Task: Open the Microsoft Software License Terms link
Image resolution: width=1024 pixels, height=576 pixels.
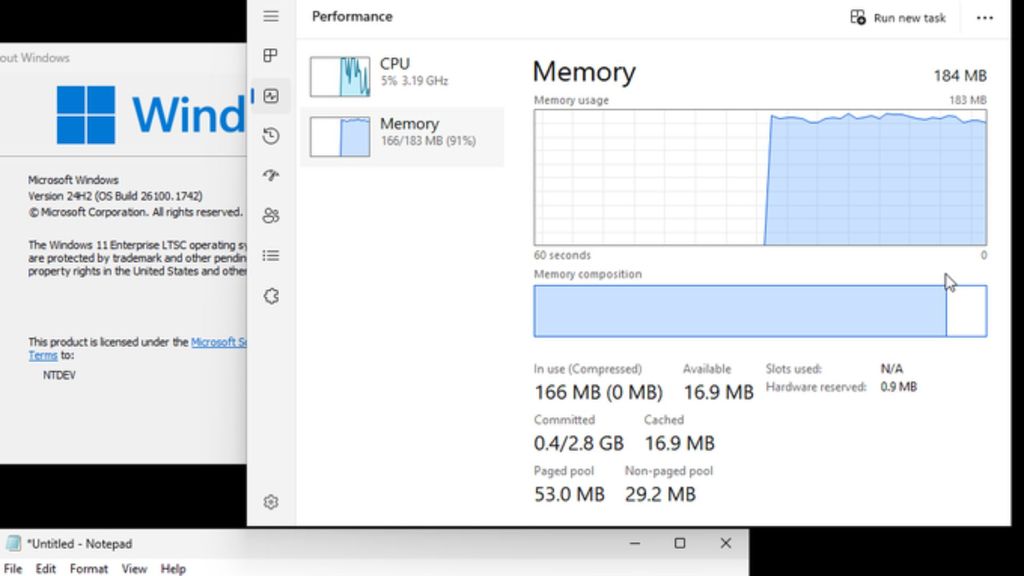Action: coord(213,341)
